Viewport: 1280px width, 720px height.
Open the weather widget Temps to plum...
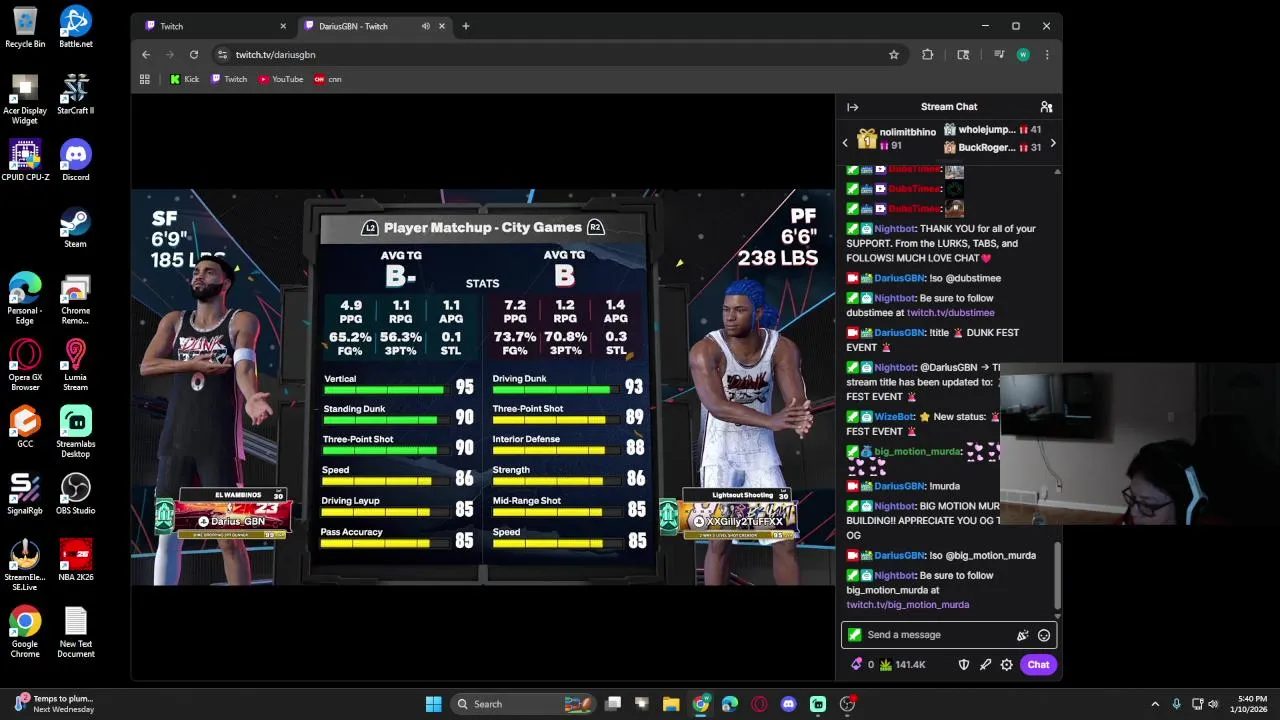point(54,704)
